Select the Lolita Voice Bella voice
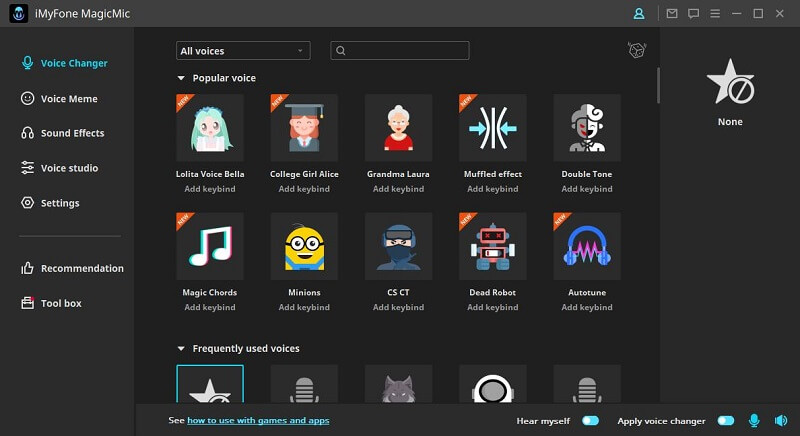The image size is (800, 436). [x=210, y=127]
